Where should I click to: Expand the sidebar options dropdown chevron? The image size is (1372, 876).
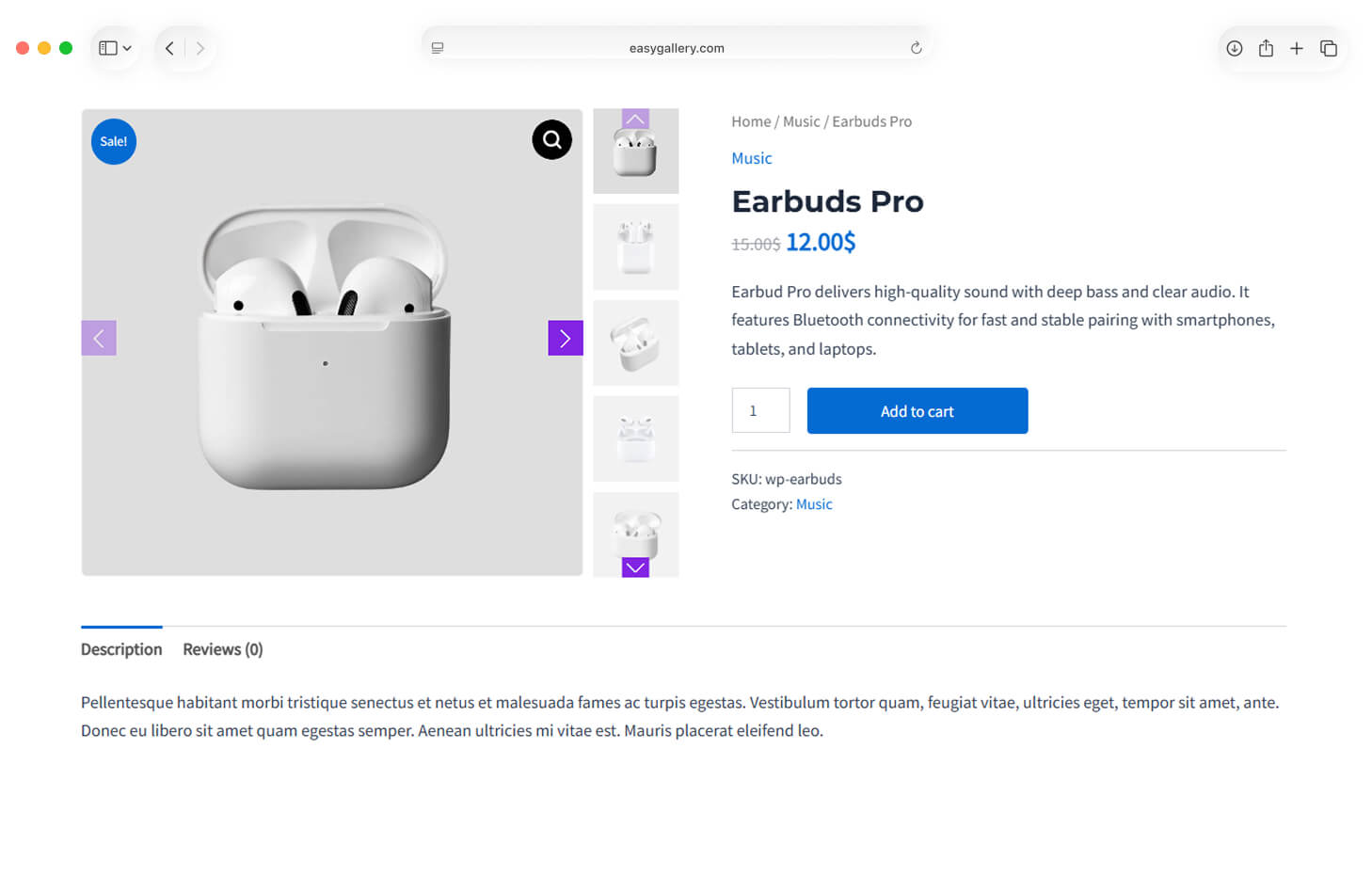click(127, 48)
